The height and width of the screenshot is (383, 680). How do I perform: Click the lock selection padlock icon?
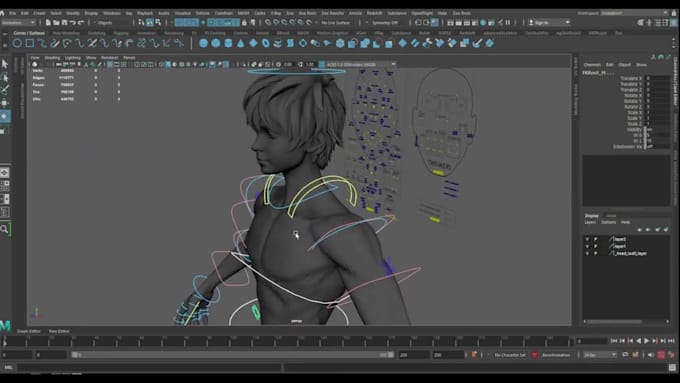click(x=244, y=22)
